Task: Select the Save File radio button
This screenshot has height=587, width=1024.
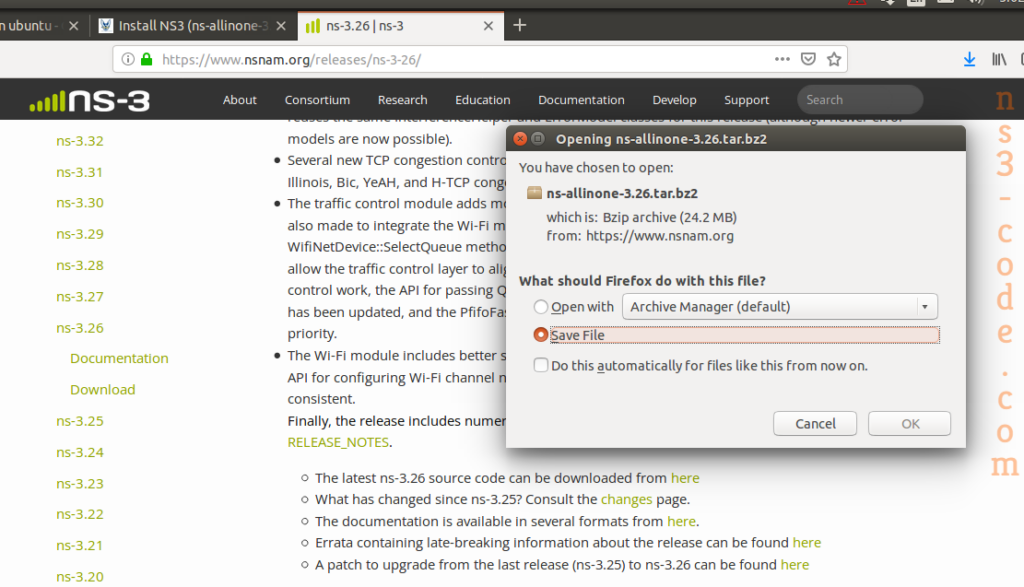Action: tap(541, 334)
